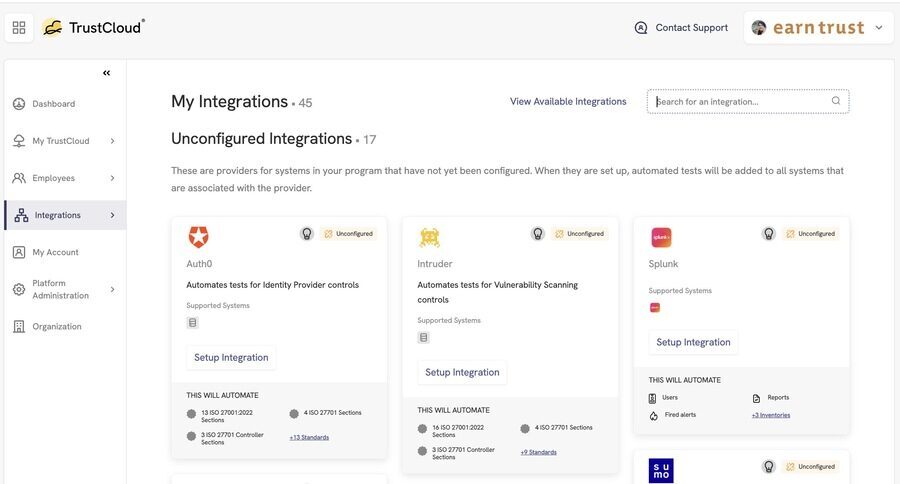Click Setup Integration for Splunk

(x=693, y=342)
